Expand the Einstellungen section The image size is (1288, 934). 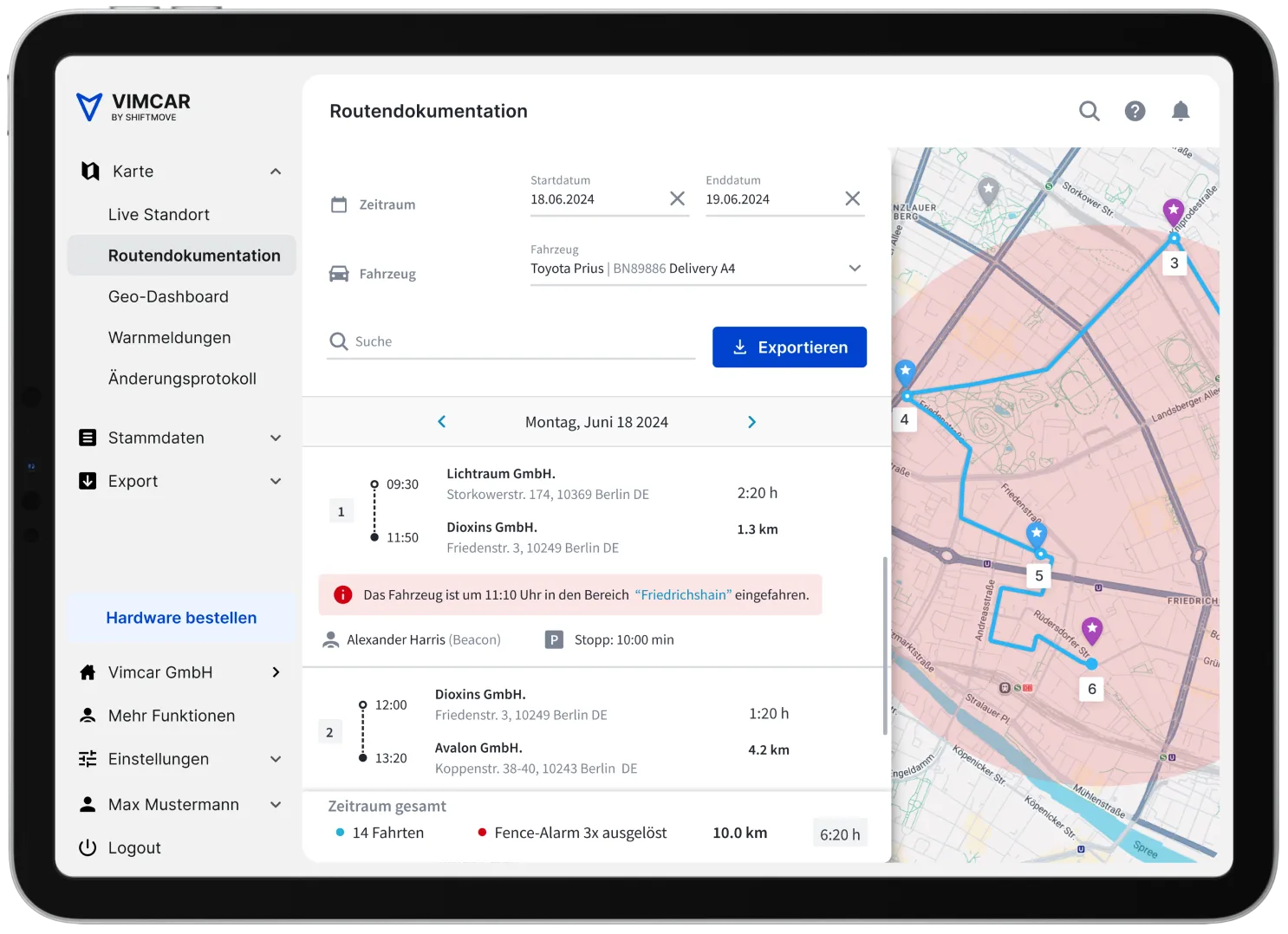tap(276, 759)
